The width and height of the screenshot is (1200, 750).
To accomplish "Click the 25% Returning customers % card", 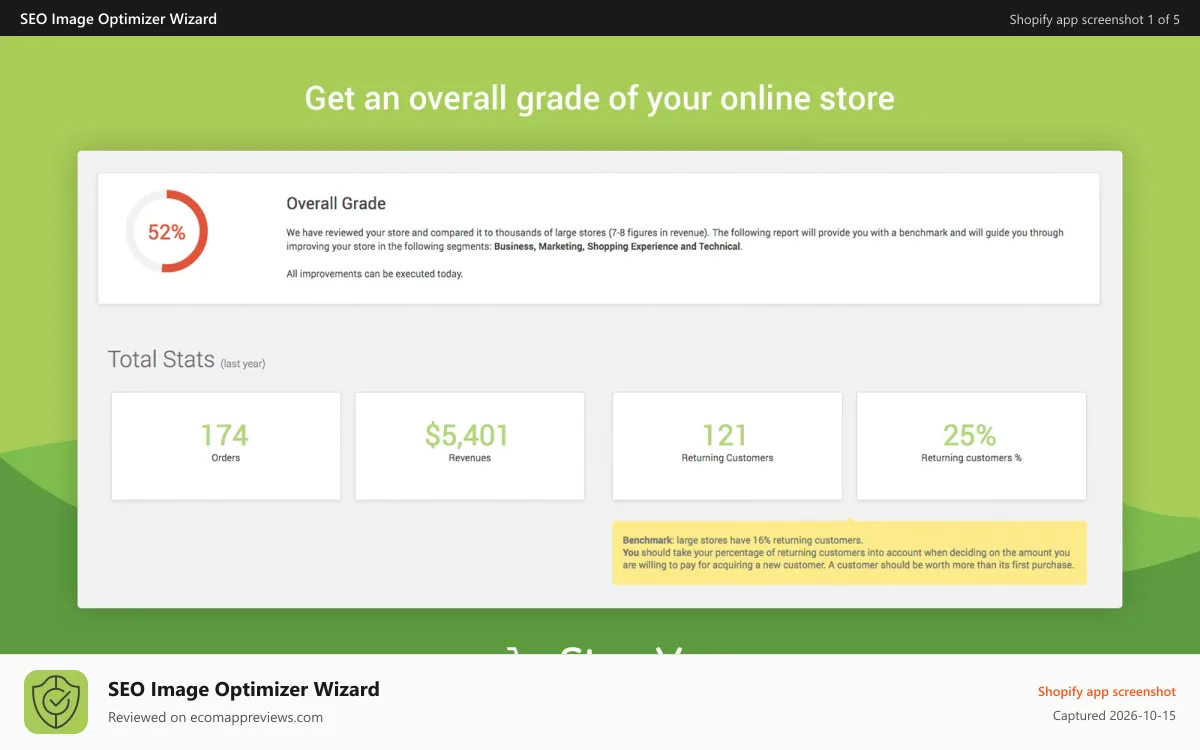I will (x=972, y=446).
